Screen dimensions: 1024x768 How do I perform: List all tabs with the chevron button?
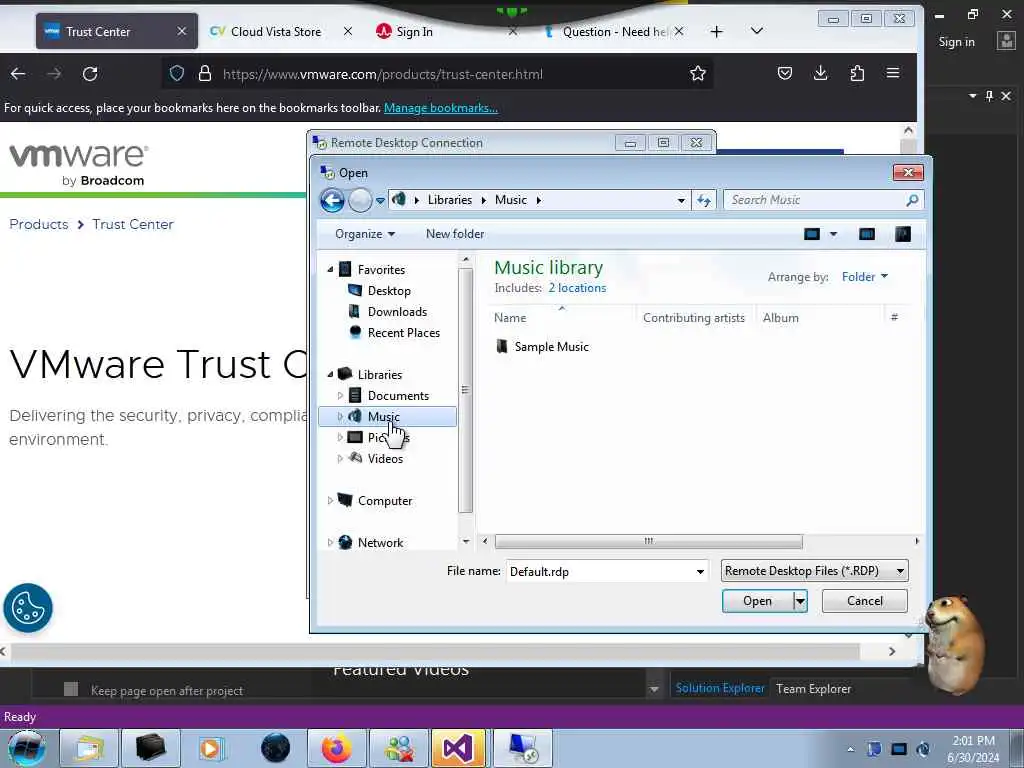point(757,31)
